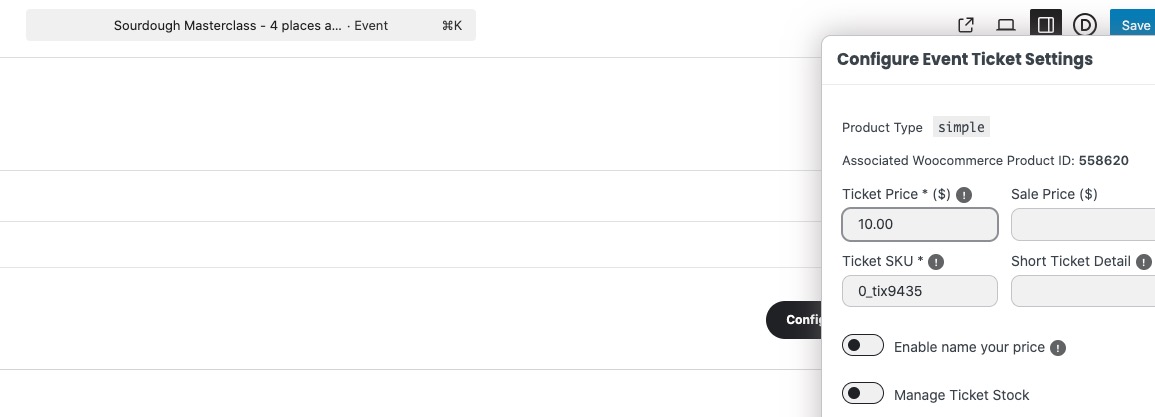This screenshot has height=417, width=1155.
Task: Click the Short Ticket Detail input field
Action: pyautogui.click(x=1083, y=291)
